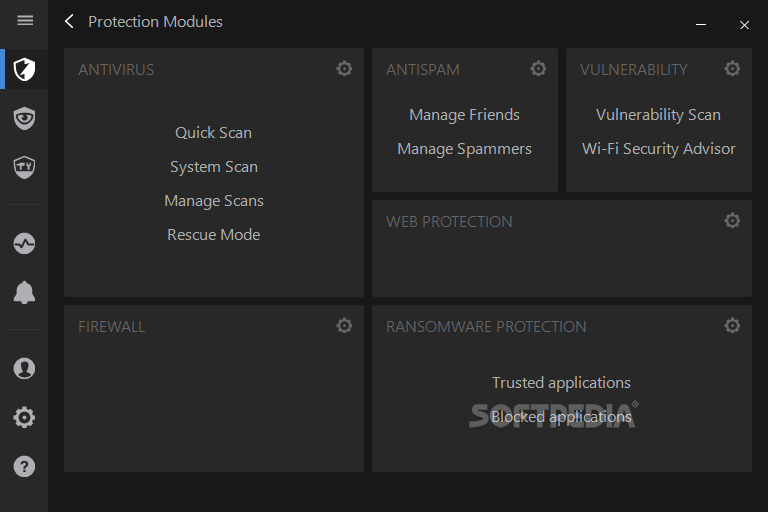Start a Quick Scan
The image size is (768, 512).
click(x=214, y=133)
